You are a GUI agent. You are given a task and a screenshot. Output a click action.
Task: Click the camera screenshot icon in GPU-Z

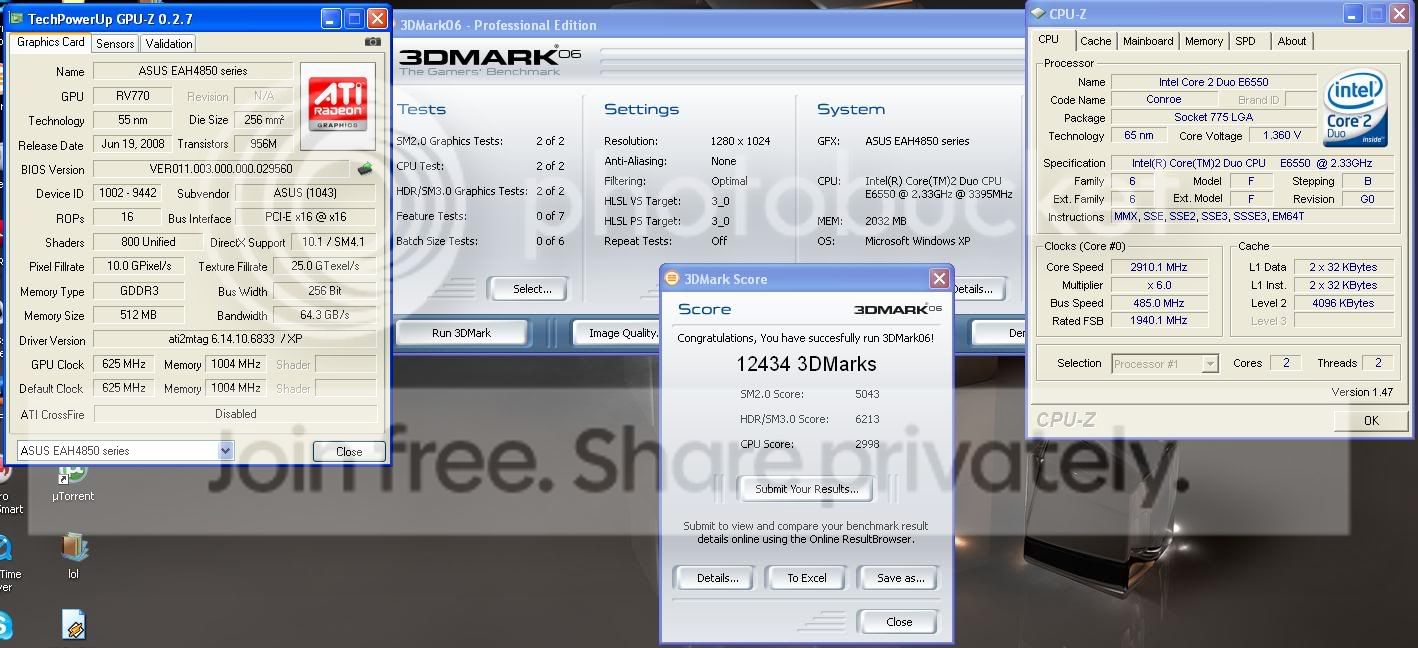(373, 42)
